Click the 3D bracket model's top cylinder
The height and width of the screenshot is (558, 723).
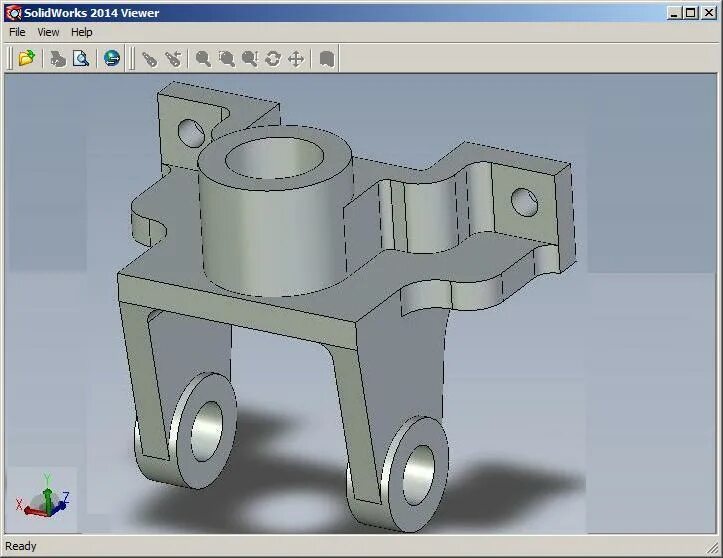[x=275, y=210]
